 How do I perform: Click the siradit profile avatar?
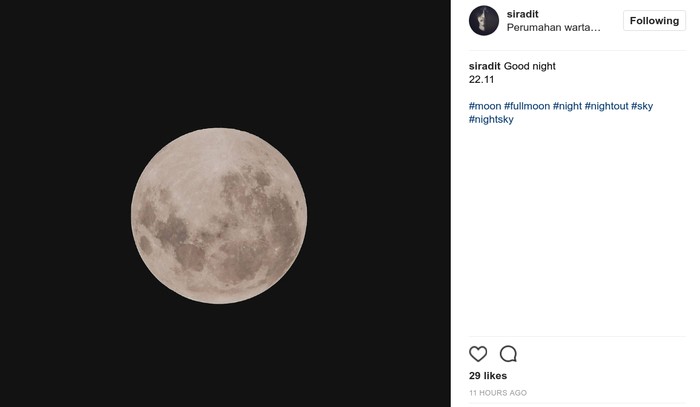(484, 21)
